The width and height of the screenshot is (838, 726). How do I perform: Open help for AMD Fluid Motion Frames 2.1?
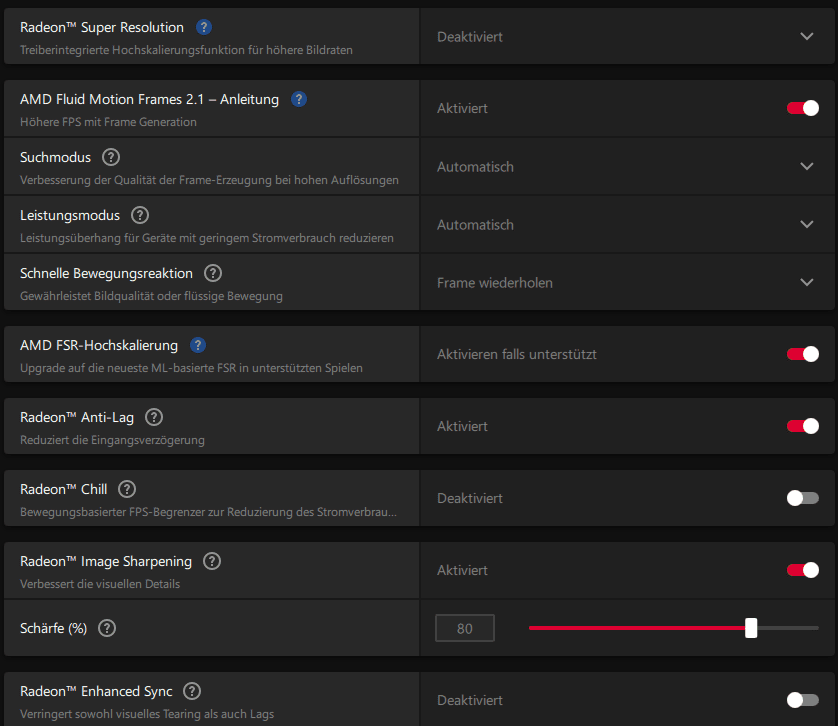click(x=299, y=99)
